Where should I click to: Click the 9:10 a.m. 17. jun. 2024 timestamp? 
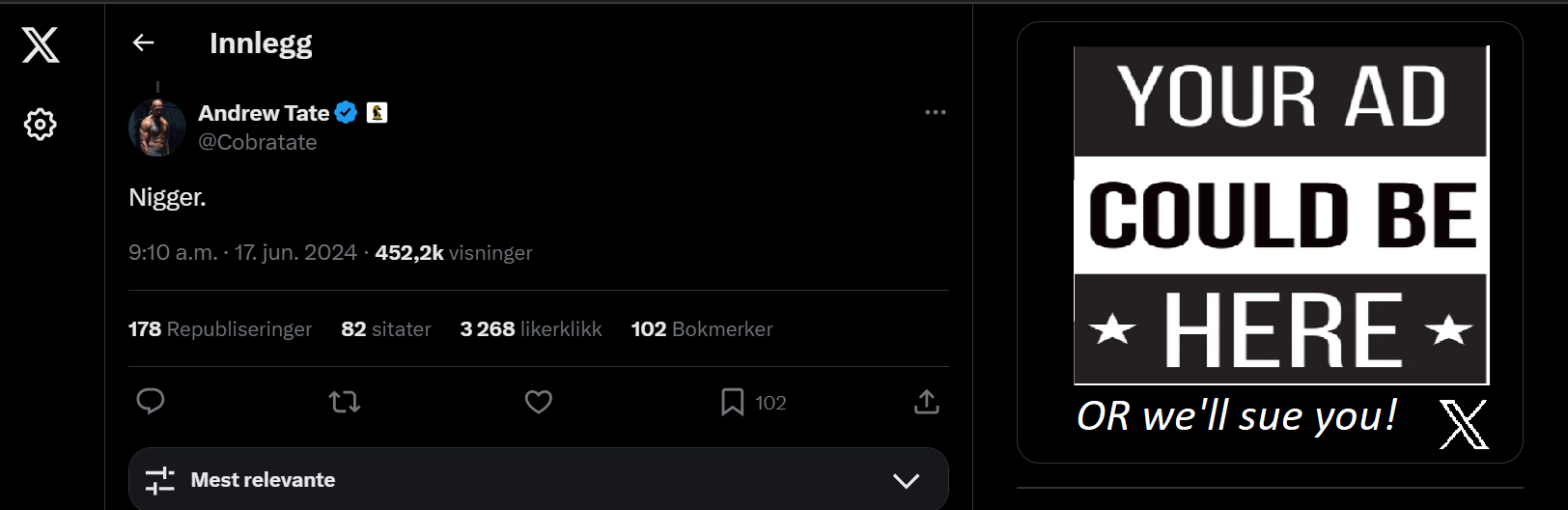[242, 253]
